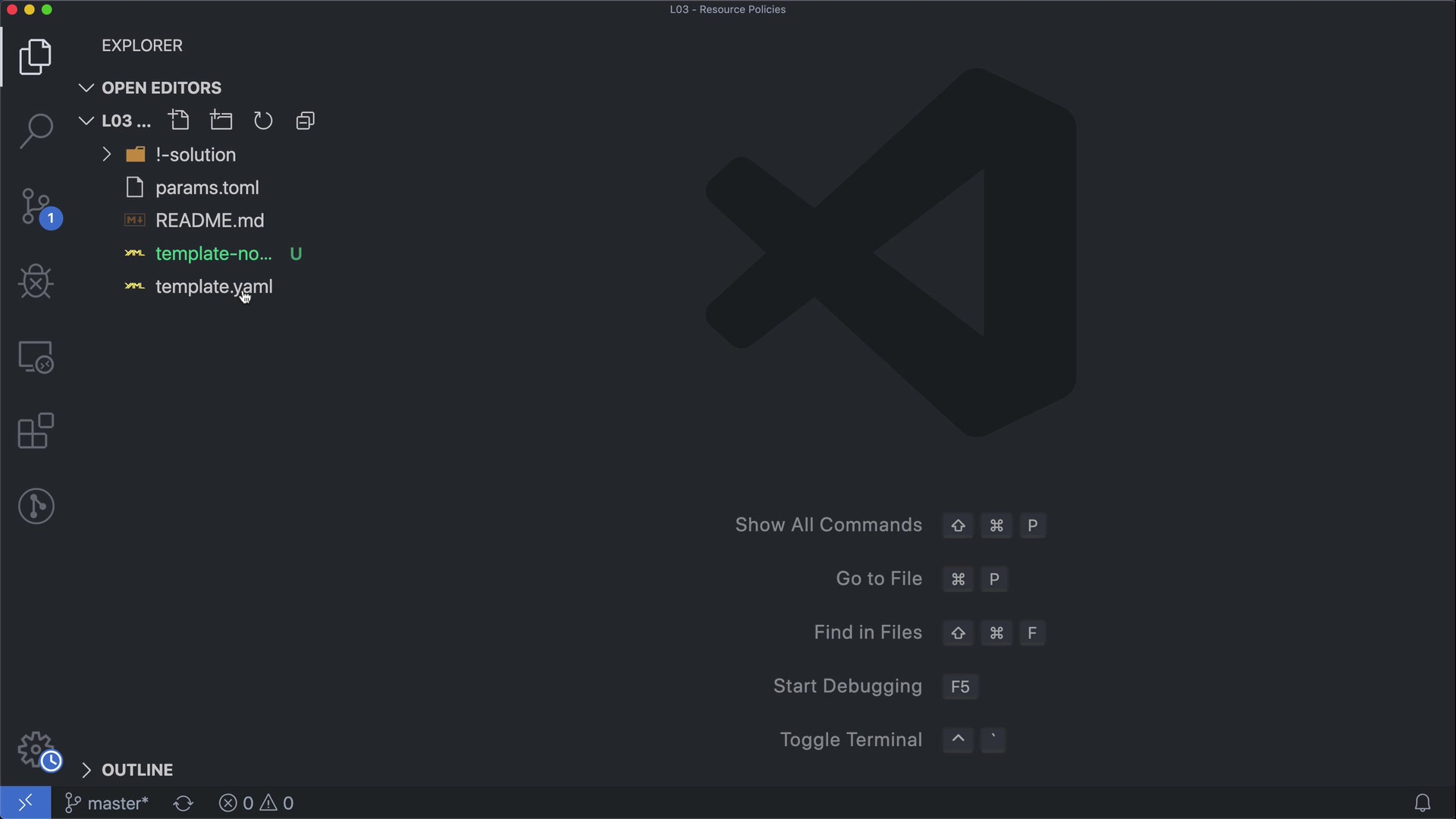This screenshot has width=1456, height=819.
Task: Open template.yaml file
Action: [x=213, y=287]
